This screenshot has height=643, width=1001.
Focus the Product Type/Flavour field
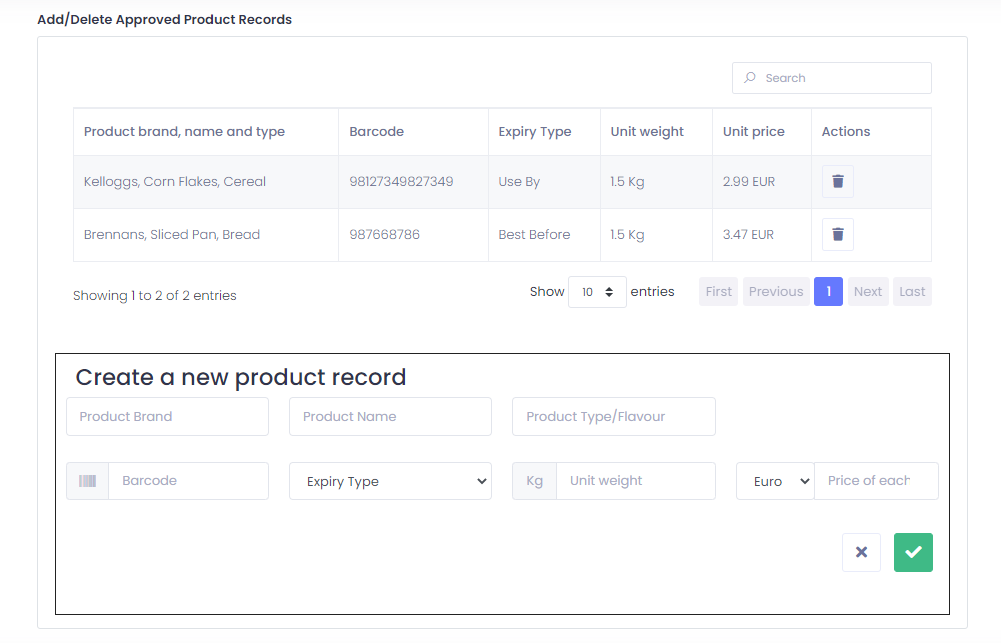(613, 416)
